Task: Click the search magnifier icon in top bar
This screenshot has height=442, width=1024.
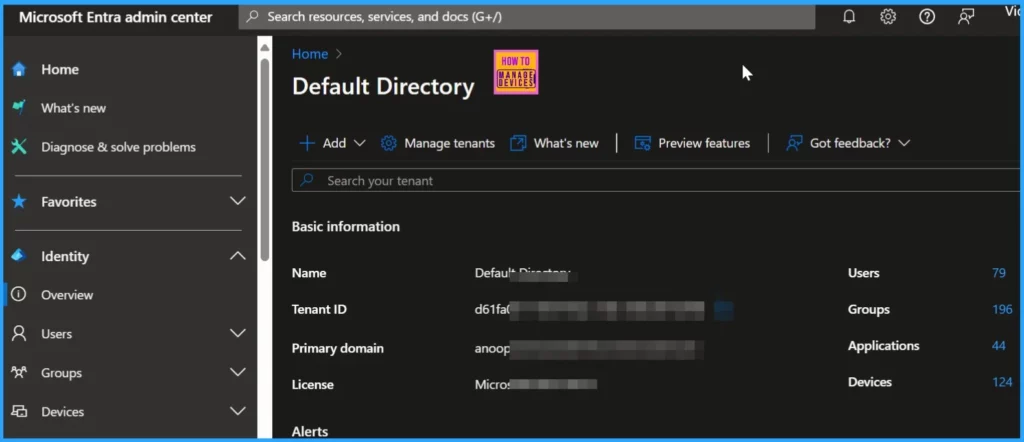Action: 252,17
